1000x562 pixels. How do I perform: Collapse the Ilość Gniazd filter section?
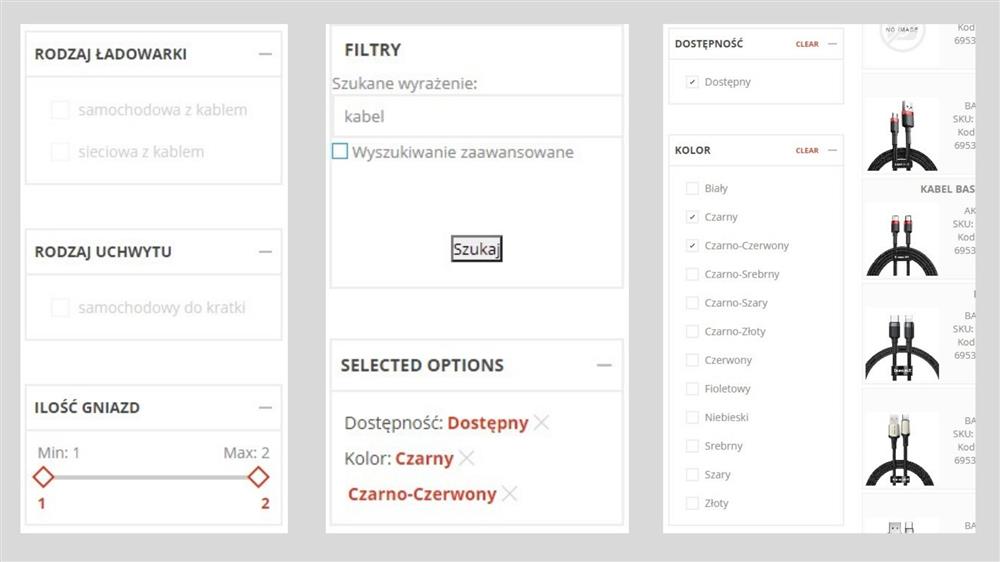click(265, 408)
